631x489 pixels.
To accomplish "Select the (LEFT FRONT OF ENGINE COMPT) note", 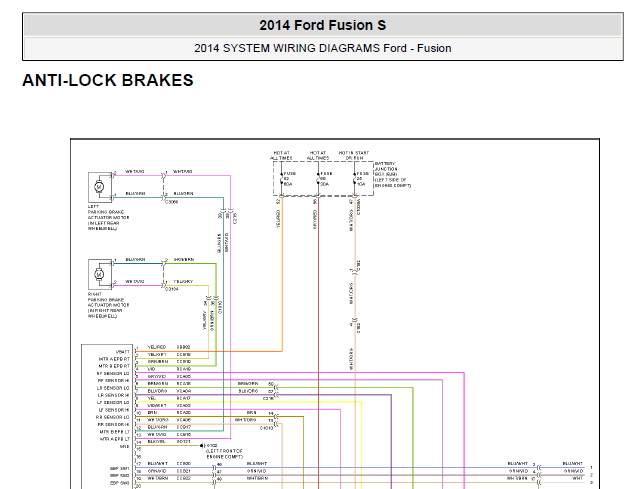I will point(225,454).
